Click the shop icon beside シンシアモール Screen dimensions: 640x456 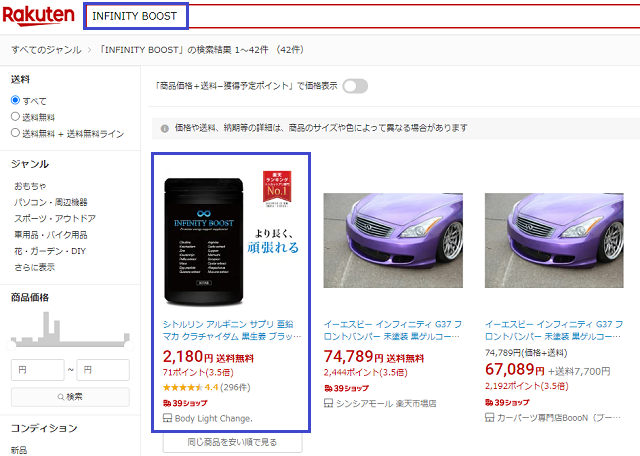[x=329, y=403]
